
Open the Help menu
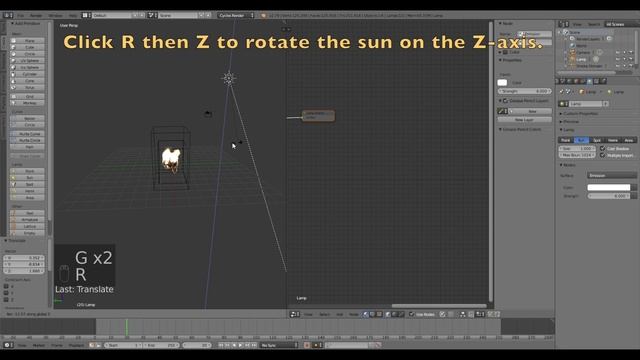73,15
